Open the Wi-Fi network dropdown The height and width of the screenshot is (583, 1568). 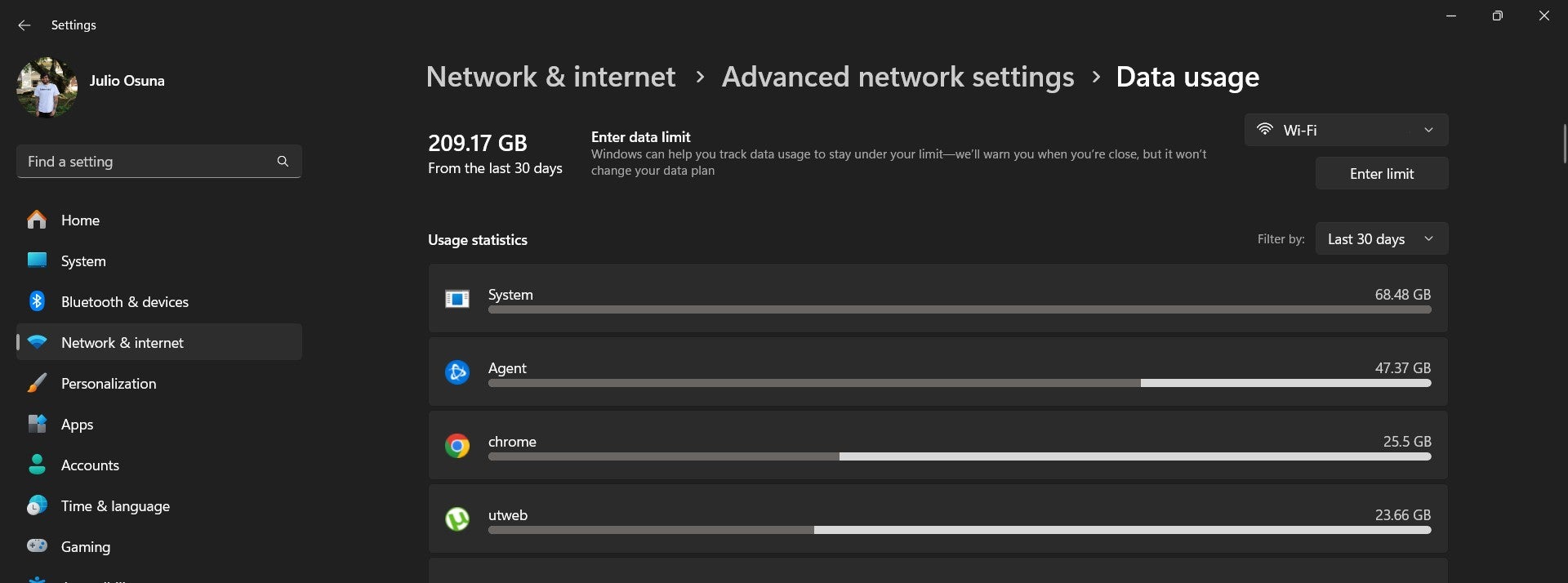click(1346, 130)
